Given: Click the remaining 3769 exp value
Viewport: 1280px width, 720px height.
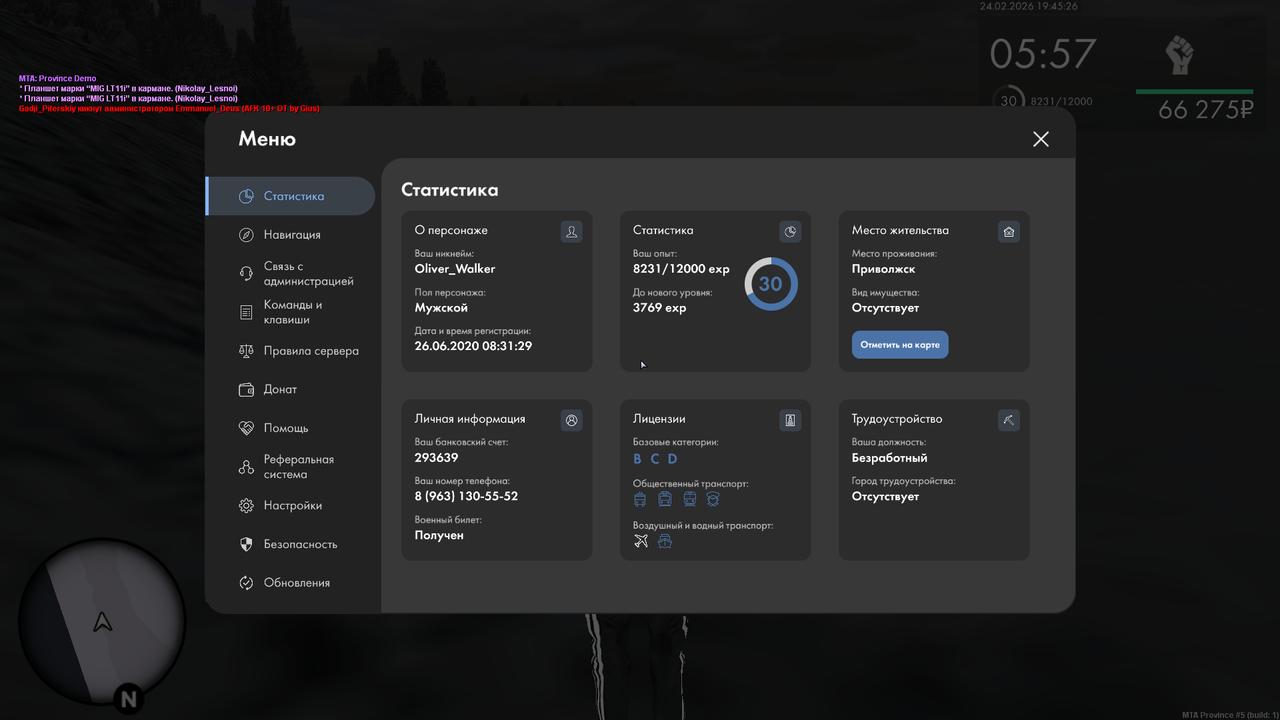Looking at the screenshot, I should [x=660, y=308].
